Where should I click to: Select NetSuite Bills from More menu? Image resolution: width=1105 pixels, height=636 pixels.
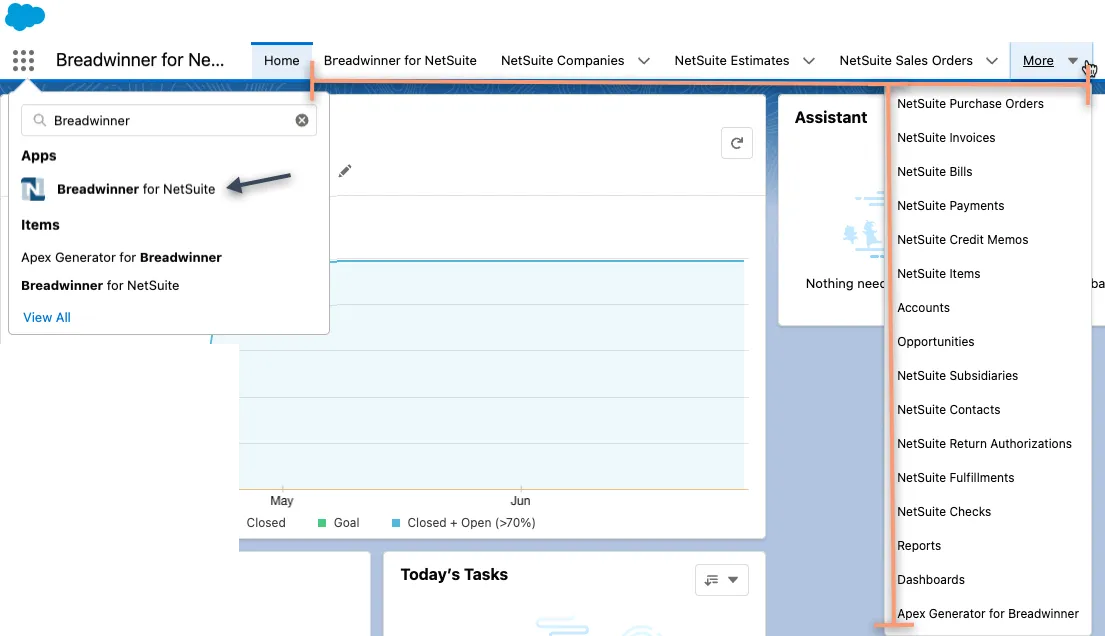pyautogui.click(x=934, y=171)
